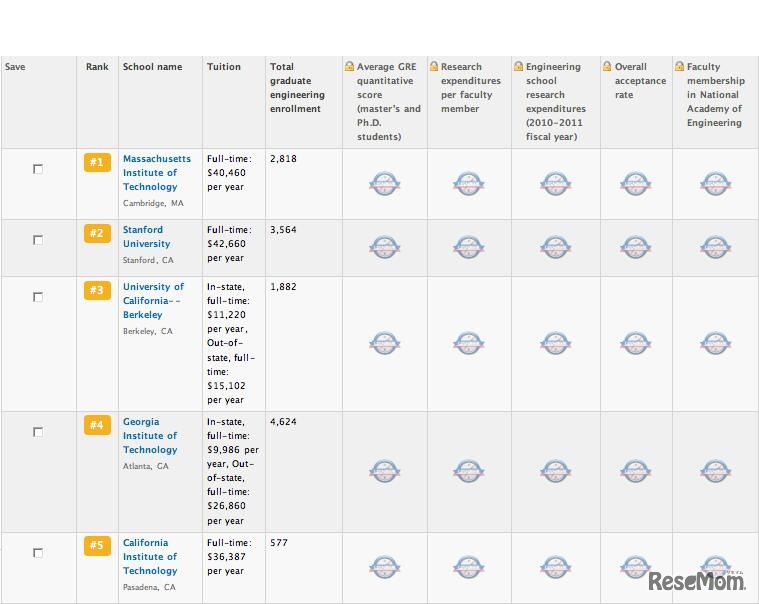Click the #2 rank badge

tap(97, 233)
